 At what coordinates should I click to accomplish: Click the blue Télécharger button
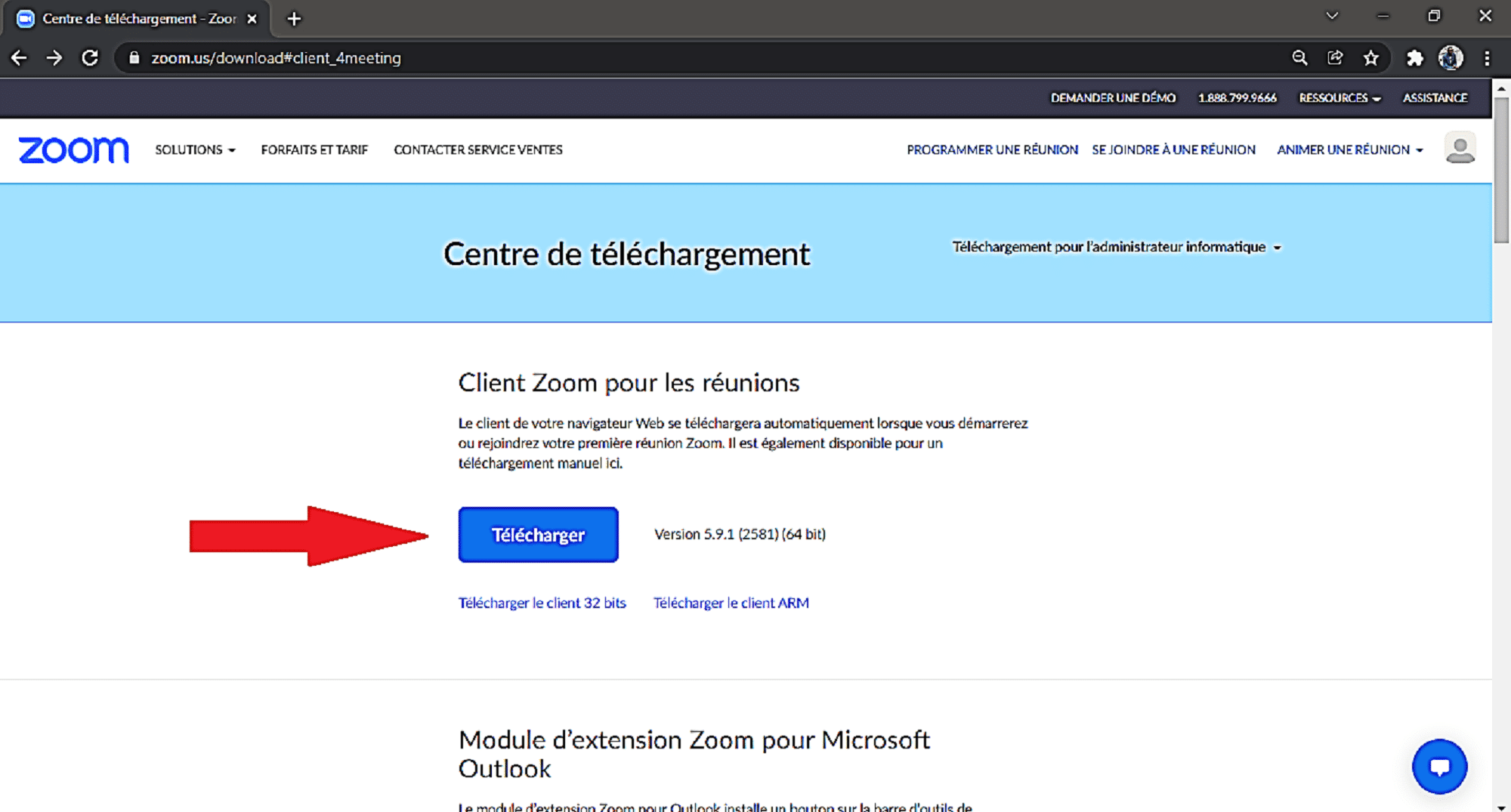(538, 535)
